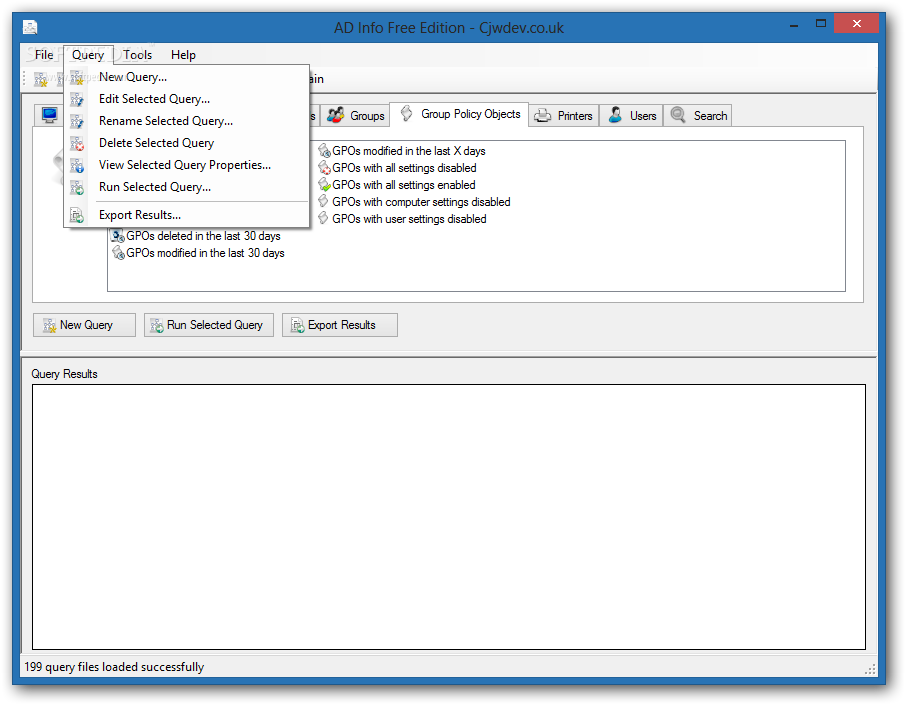Click the New Query menu icon
Image resolution: width=906 pixels, height=705 pixels.
77,77
